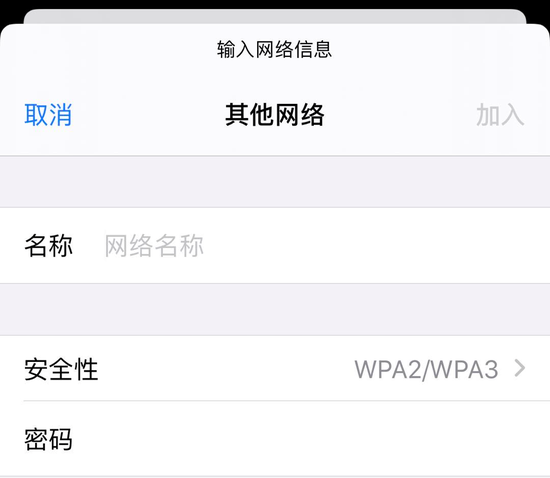Click the 其他网络 navigation title
The height and width of the screenshot is (478, 550).
click(275, 115)
